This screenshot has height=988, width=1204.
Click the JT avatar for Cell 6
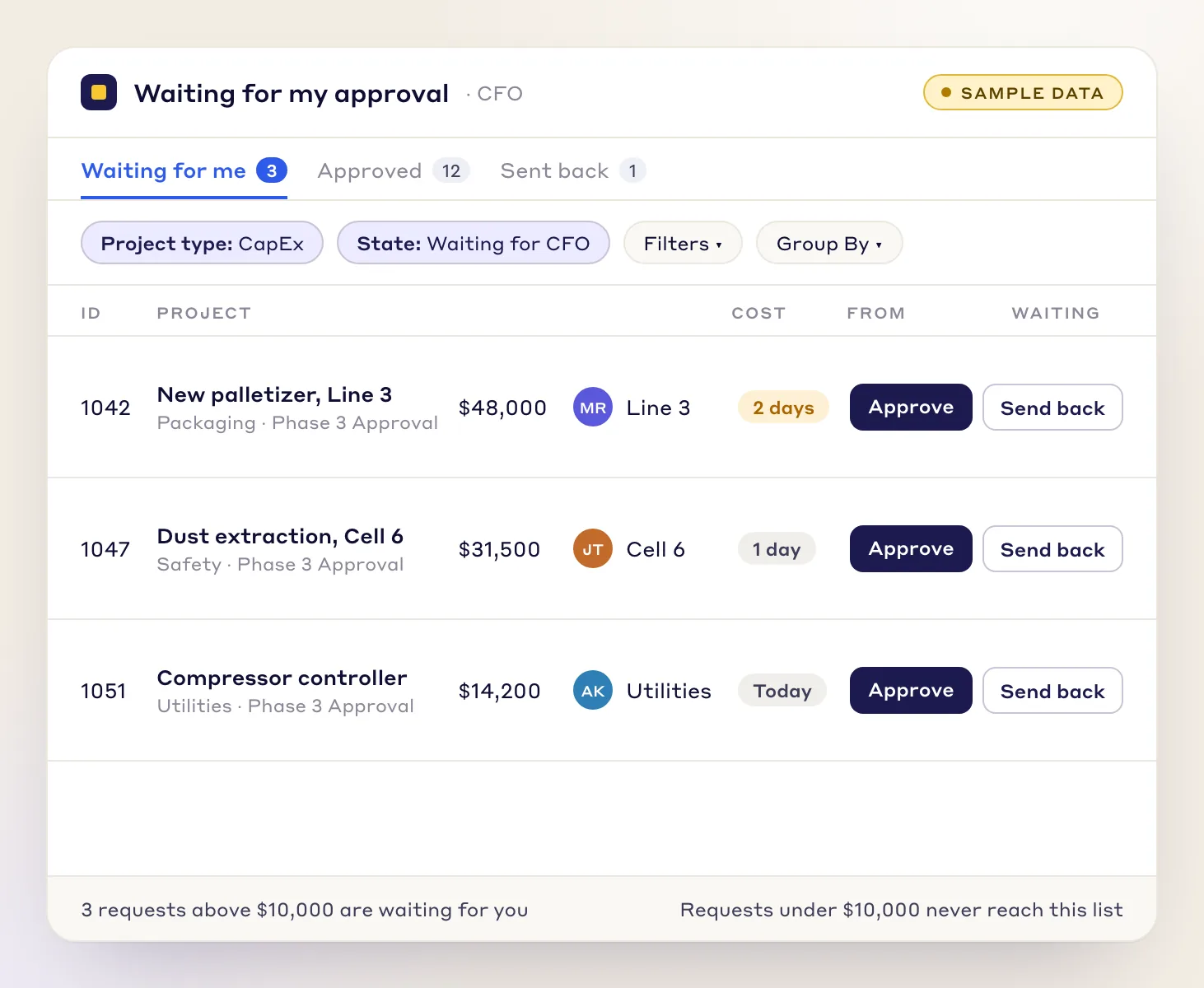click(593, 549)
